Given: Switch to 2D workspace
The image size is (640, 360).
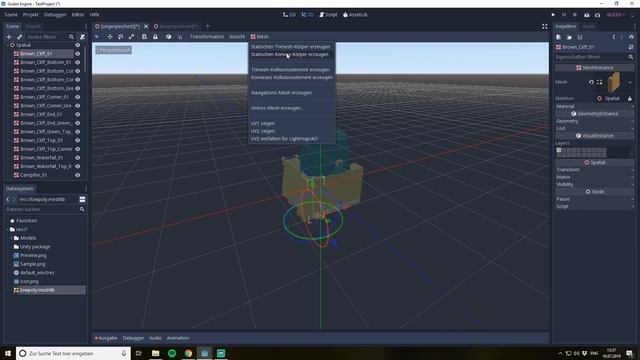Looking at the screenshot, I should point(289,15).
